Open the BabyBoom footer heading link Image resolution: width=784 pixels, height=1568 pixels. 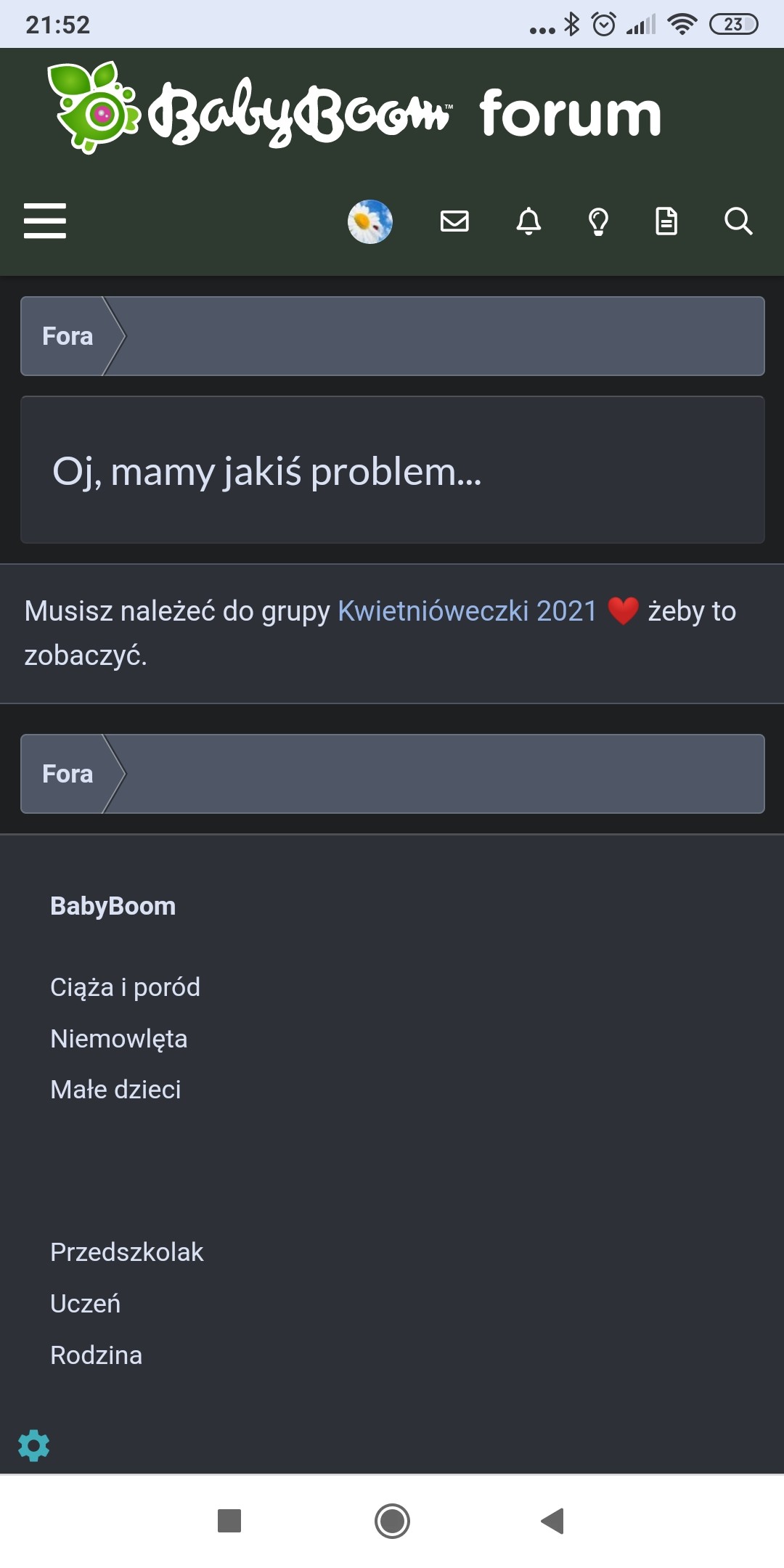click(x=113, y=906)
